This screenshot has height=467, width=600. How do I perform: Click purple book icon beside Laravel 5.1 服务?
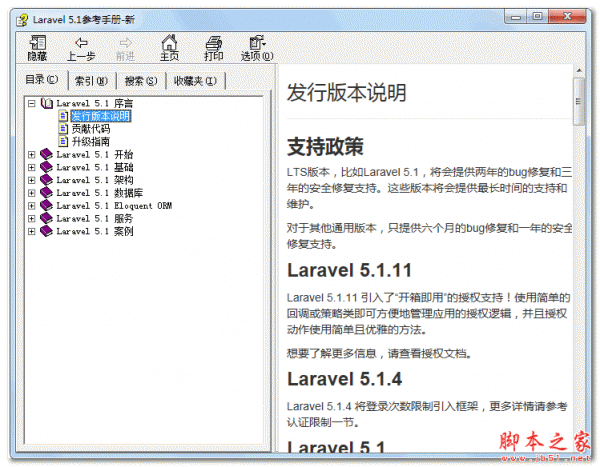tap(46, 218)
